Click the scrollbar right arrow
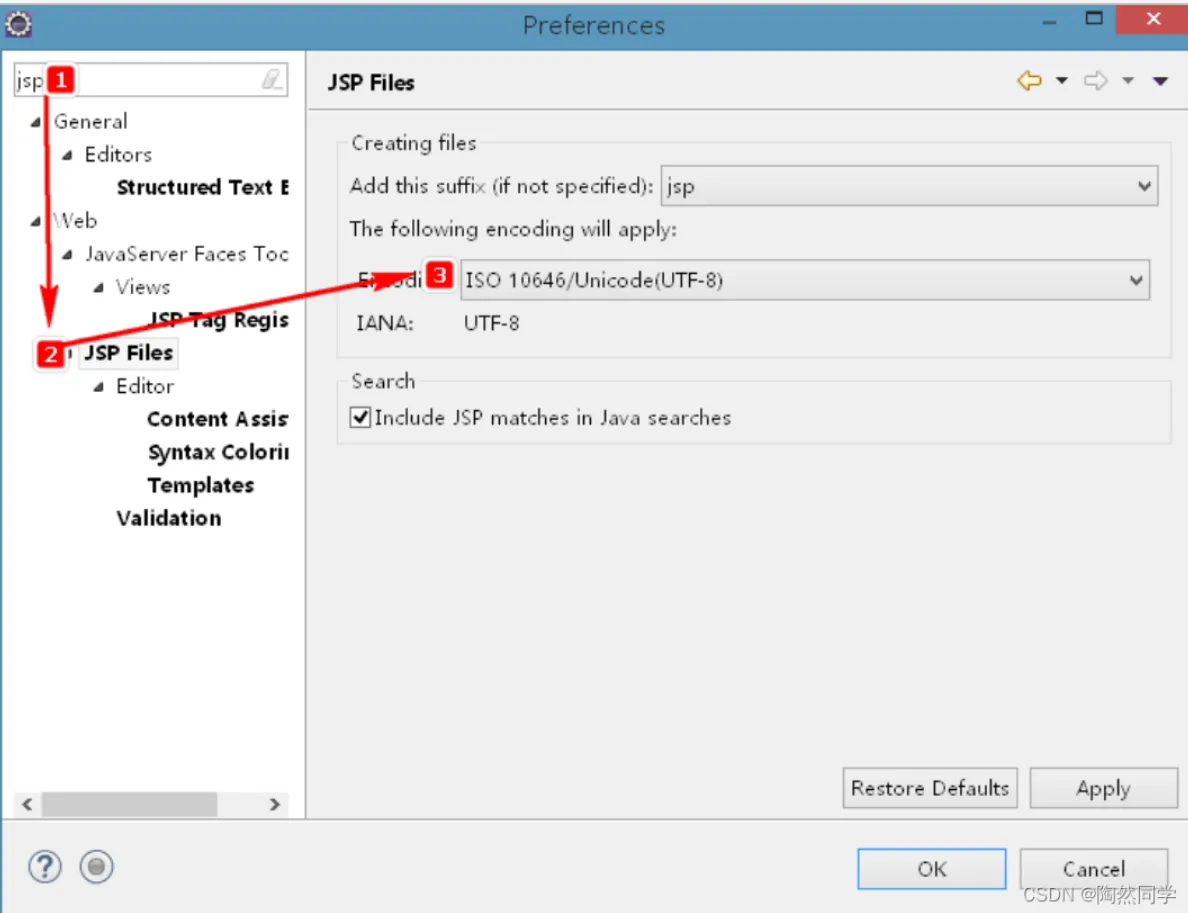The width and height of the screenshot is (1188, 913). [275, 804]
